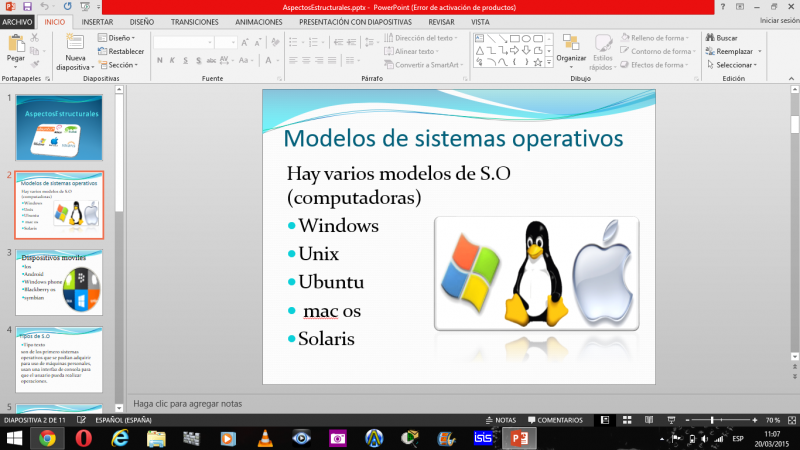Toggle strikethrough abc formatting
Image resolution: width=800 pixels, height=450 pixels.
(x=211, y=60)
